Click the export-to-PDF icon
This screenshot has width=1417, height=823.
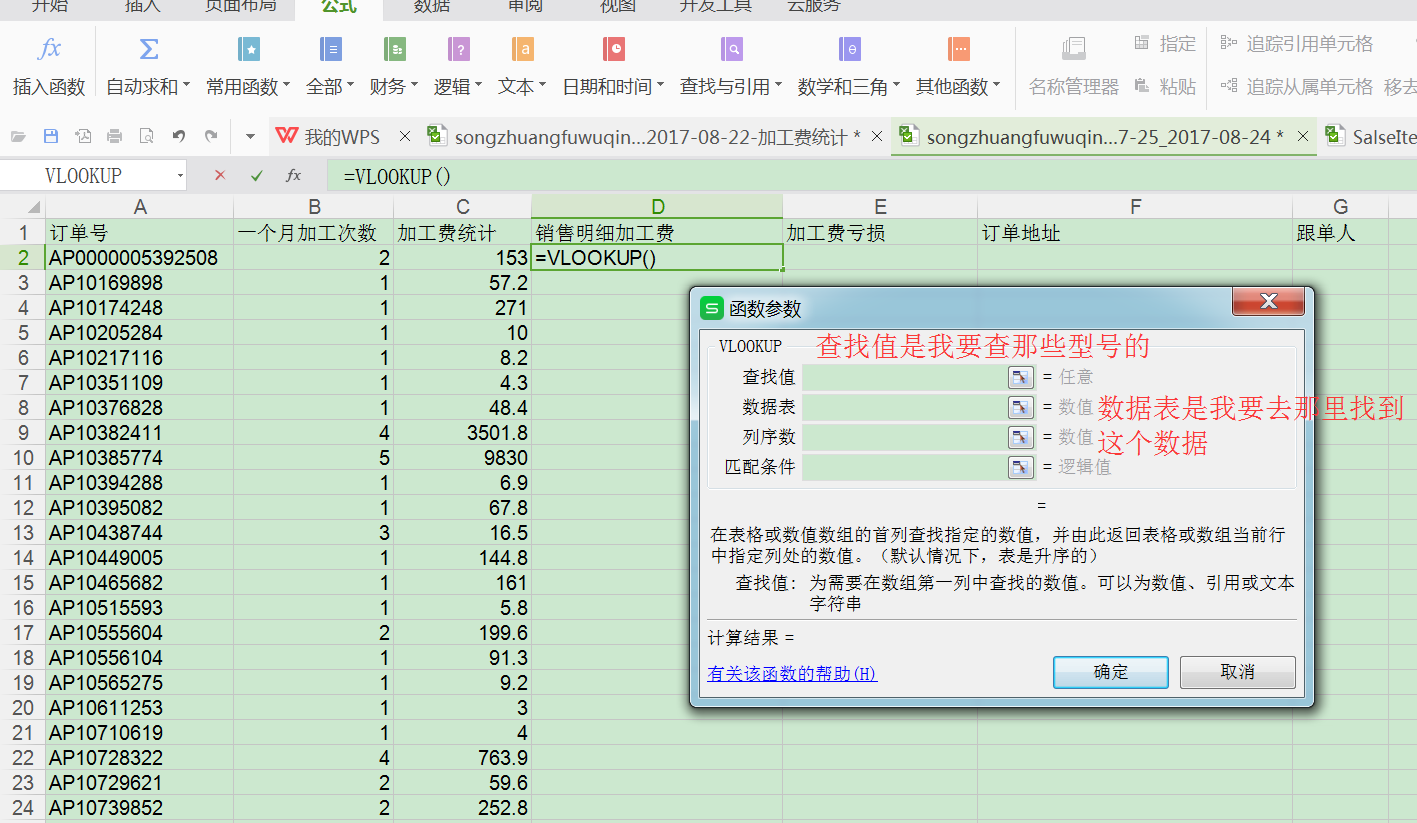(x=82, y=136)
